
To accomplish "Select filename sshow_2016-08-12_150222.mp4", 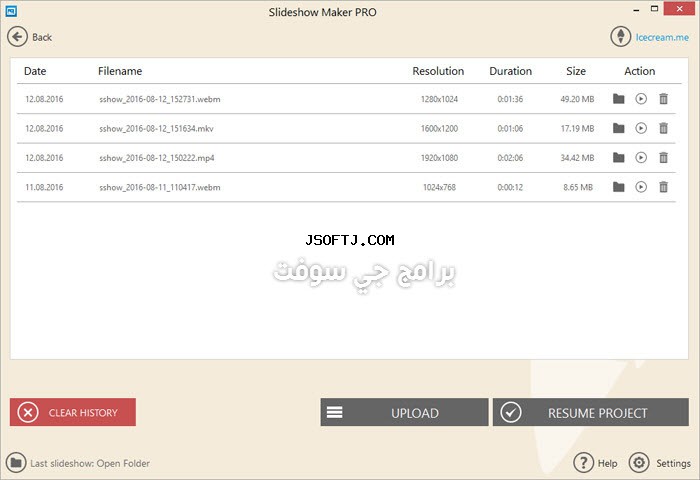I will pyautogui.click(x=157, y=158).
